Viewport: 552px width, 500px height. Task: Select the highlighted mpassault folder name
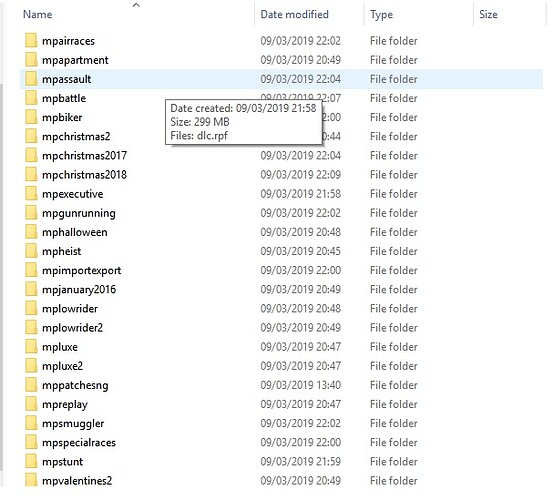coord(67,79)
